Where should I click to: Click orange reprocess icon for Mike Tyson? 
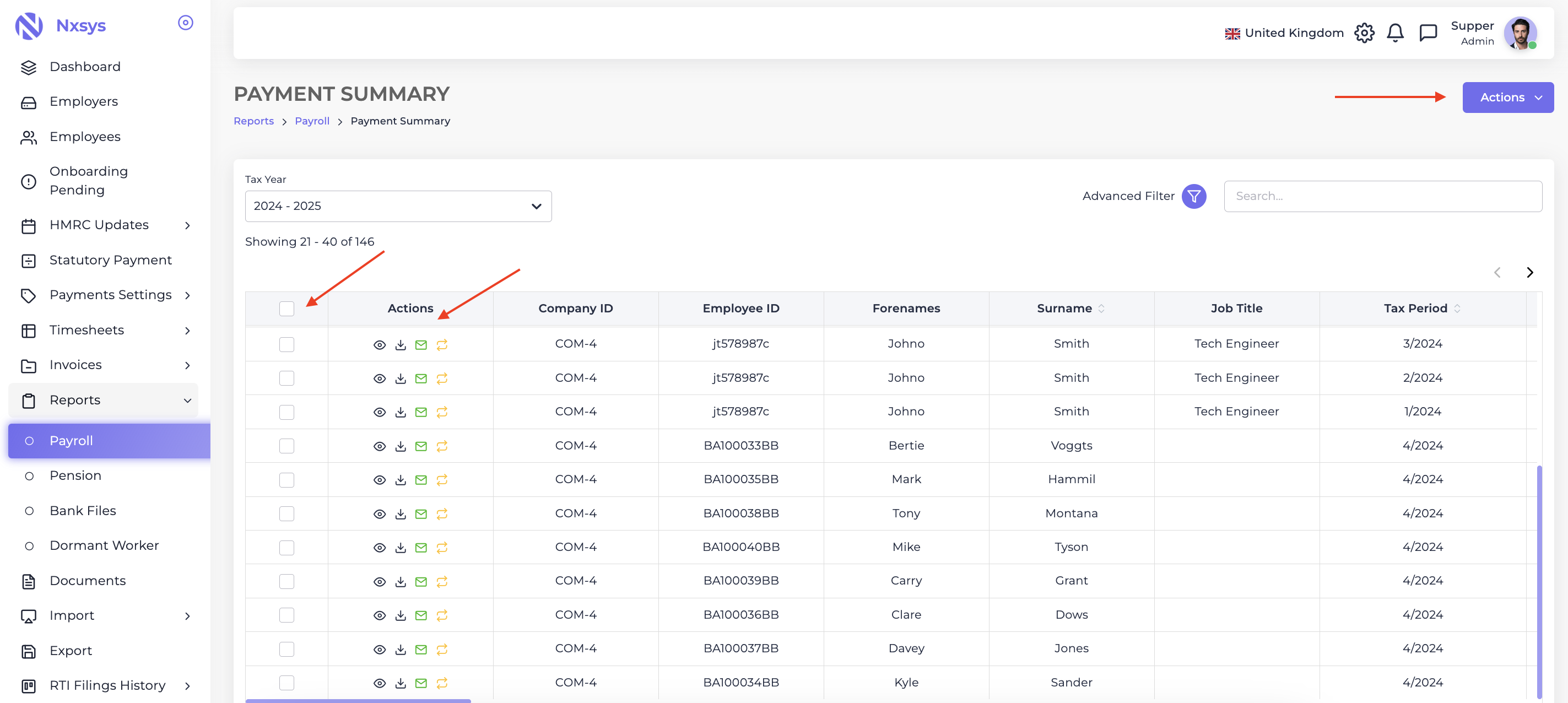[442, 548]
